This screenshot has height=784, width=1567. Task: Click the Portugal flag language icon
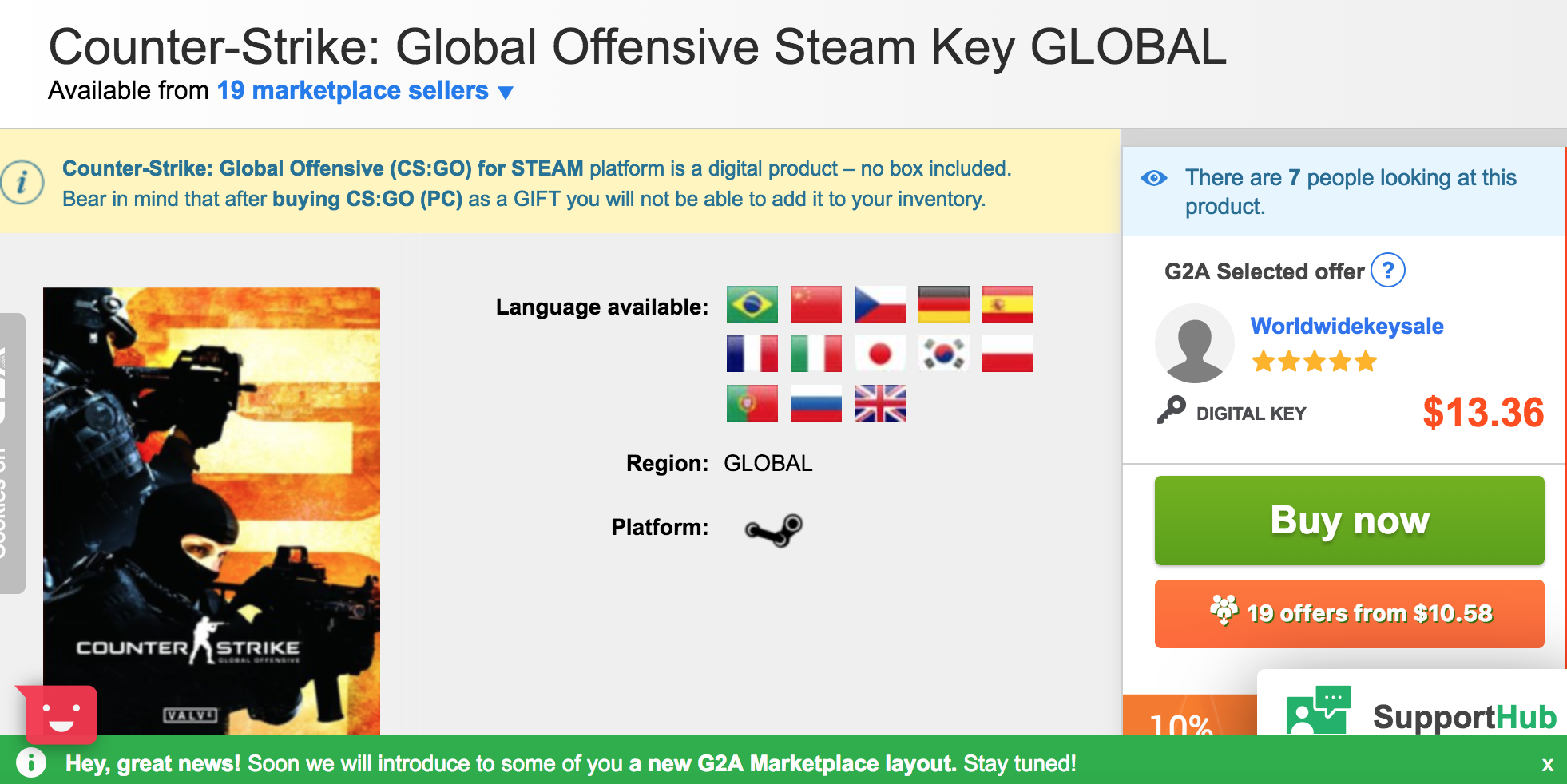[x=752, y=403]
